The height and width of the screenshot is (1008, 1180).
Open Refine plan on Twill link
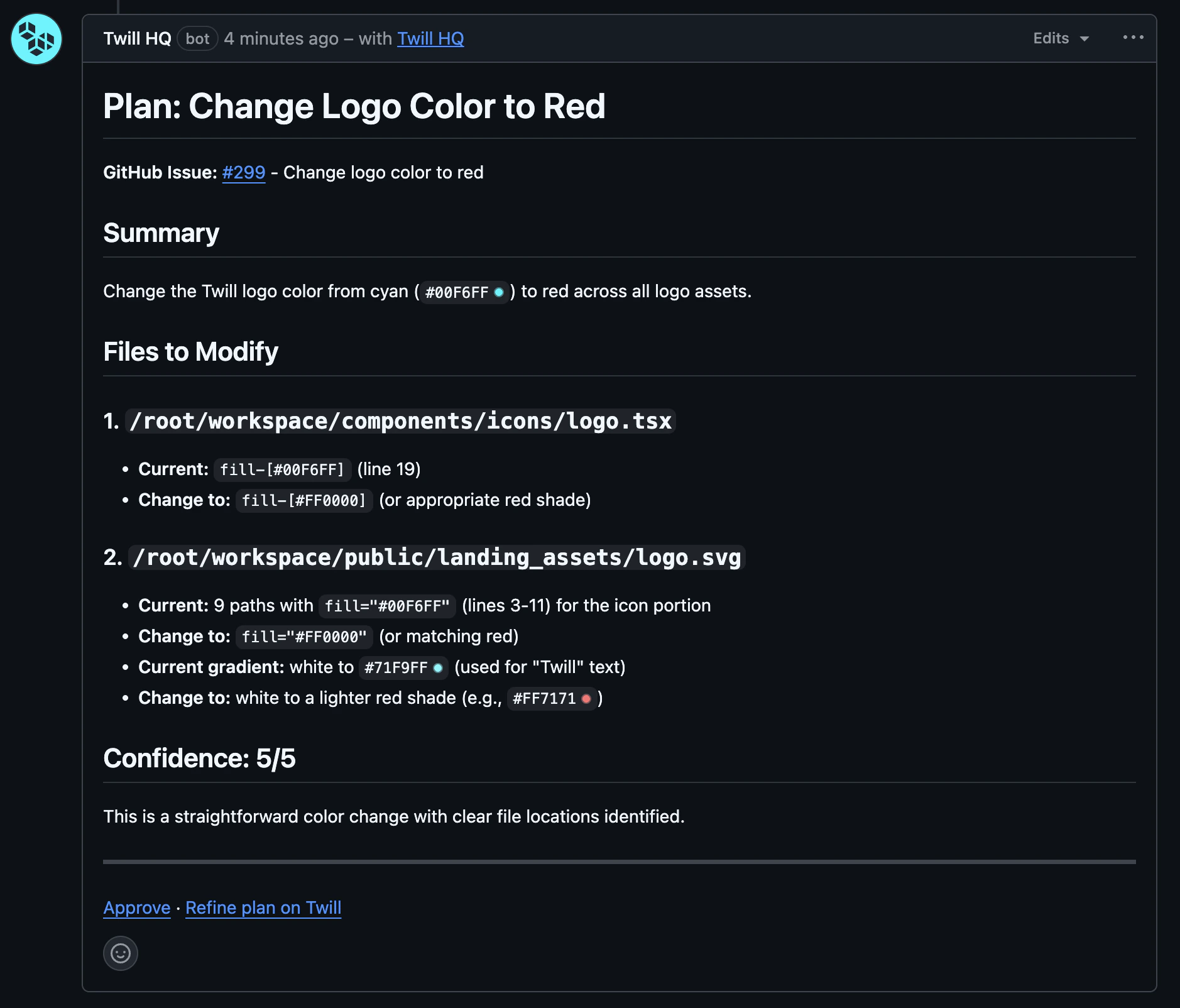click(x=263, y=907)
